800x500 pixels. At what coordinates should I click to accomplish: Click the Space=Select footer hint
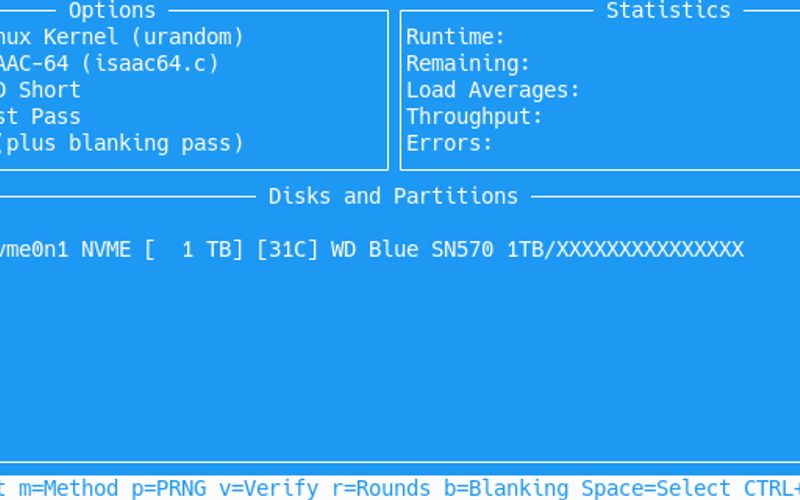(x=655, y=488)
